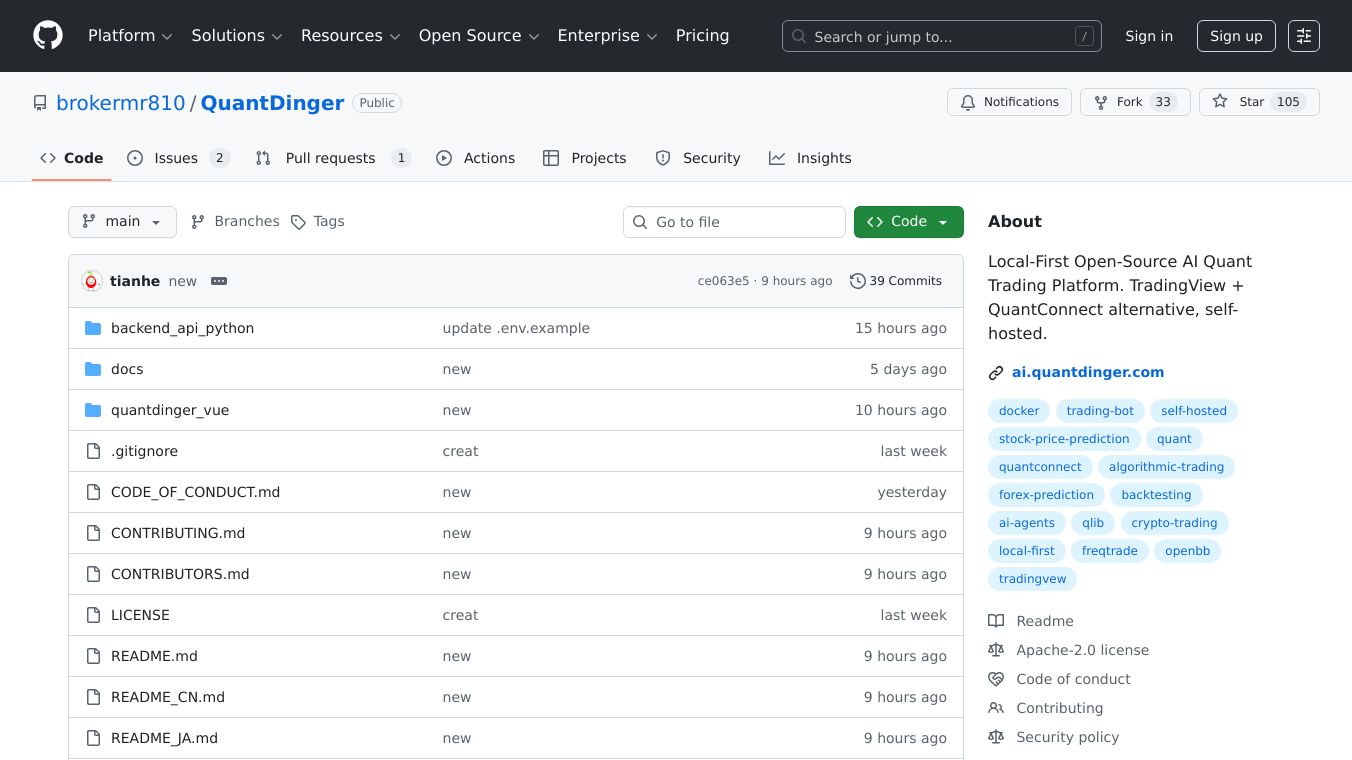
Task: Toggle Notifications for this repository
Action: click(1009, 102)
